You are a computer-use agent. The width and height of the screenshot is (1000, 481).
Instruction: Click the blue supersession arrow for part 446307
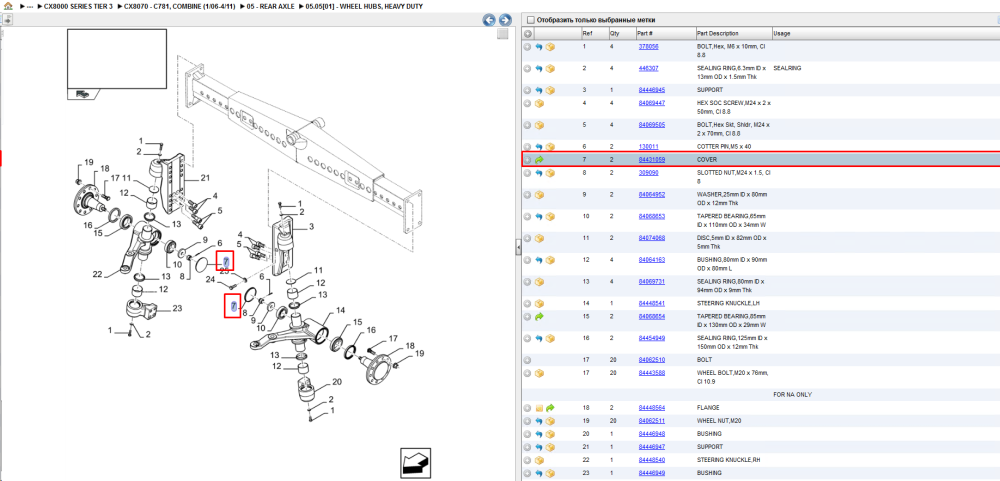tap(539, 68)
